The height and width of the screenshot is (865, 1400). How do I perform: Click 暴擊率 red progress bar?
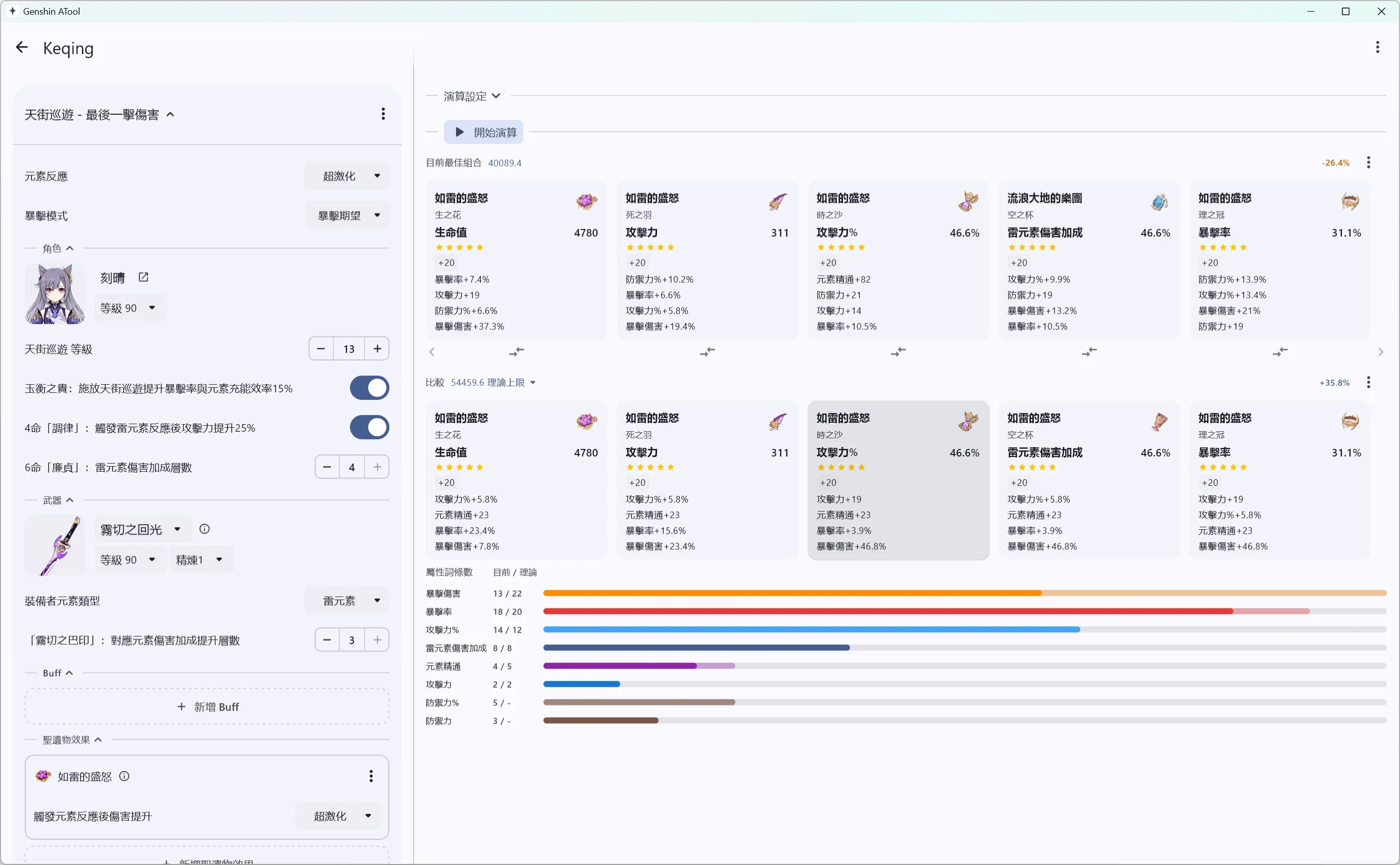965,612
